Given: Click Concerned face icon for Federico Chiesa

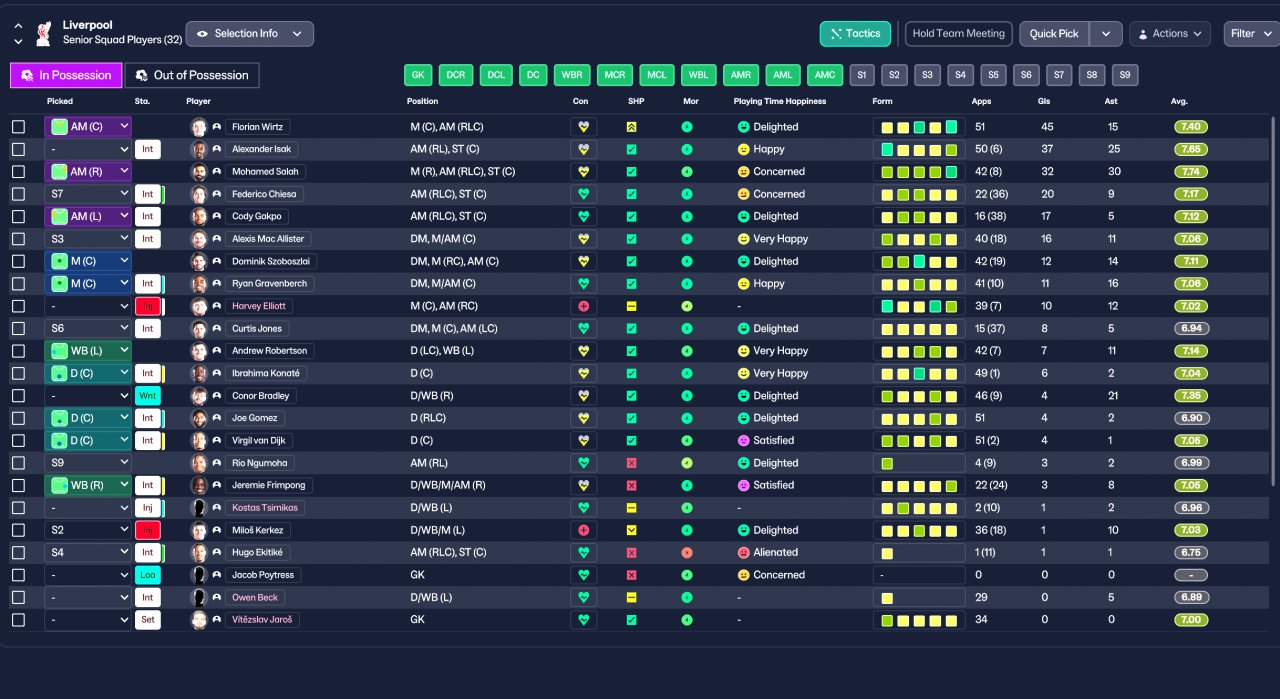Looking at the screenshot, I should (x=743, y=194).
